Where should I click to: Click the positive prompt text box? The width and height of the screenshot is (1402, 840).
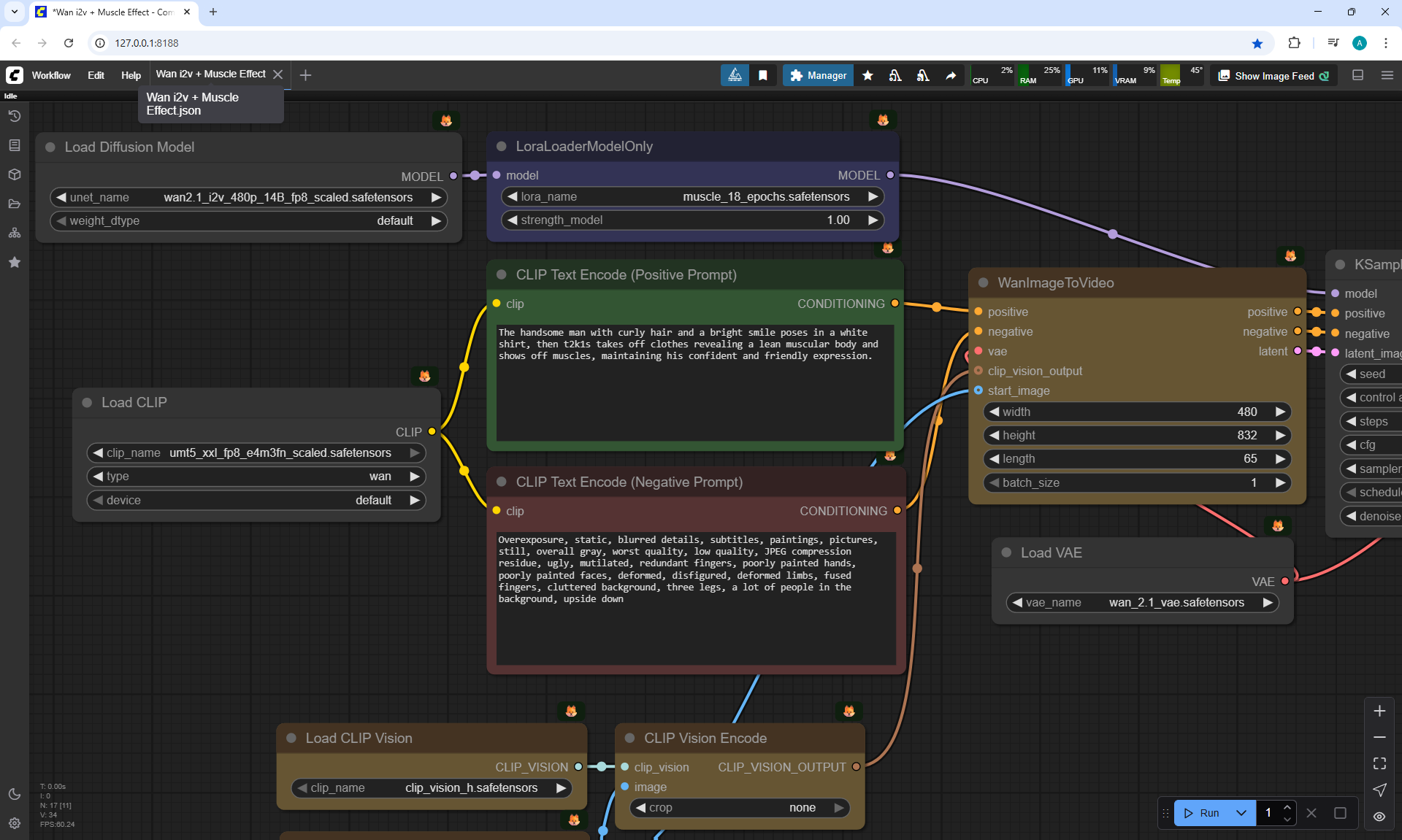pos(695,383)
